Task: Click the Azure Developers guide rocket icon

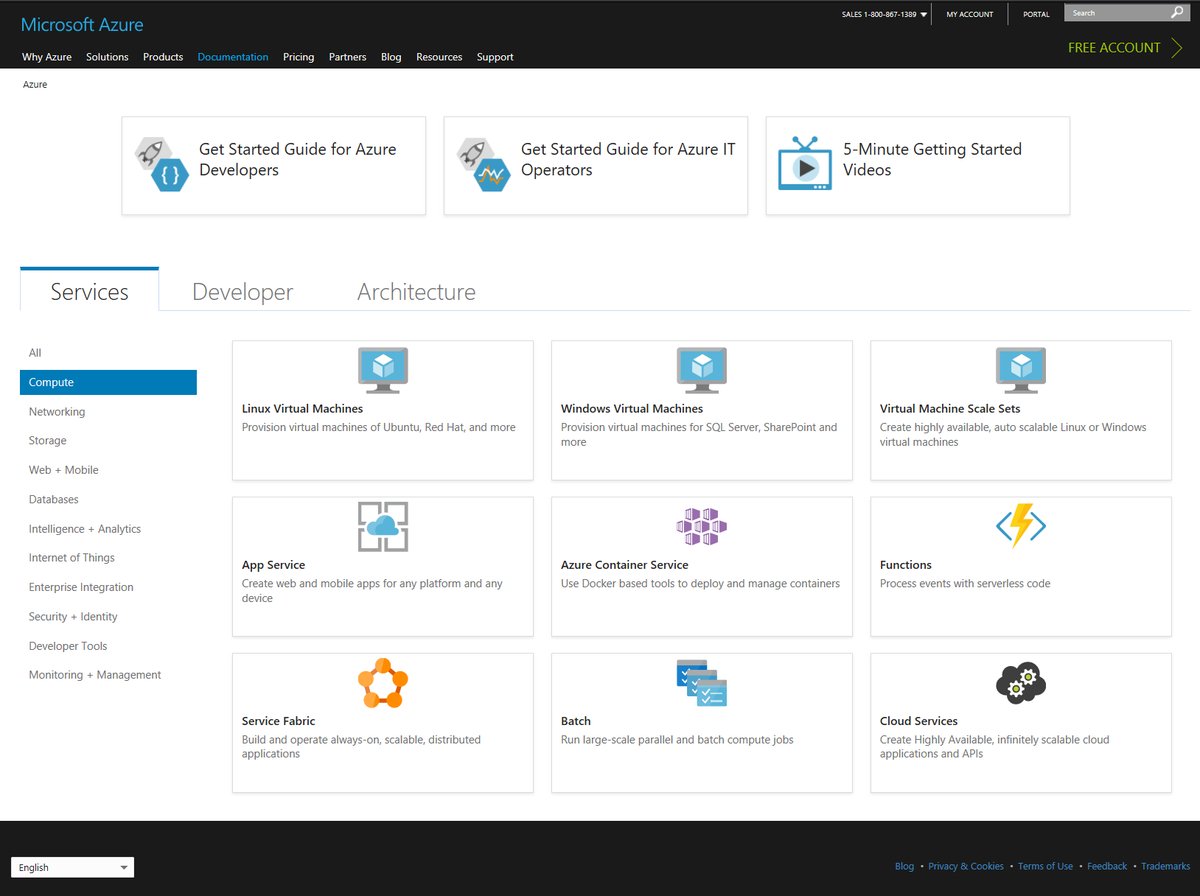Action: pyautogui.click(x=161, y=165)
